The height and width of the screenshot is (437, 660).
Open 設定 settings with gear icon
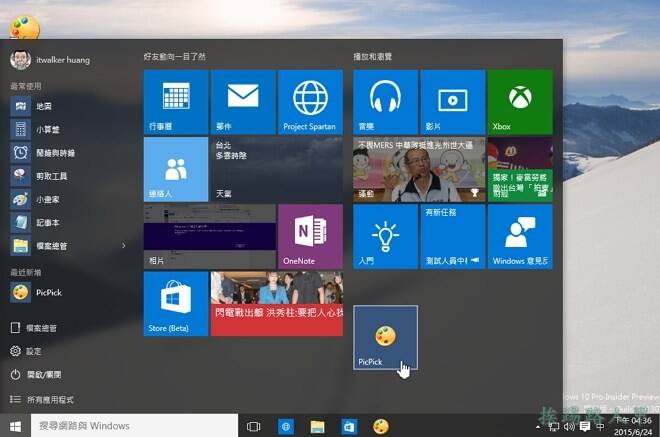coord(26,351)
